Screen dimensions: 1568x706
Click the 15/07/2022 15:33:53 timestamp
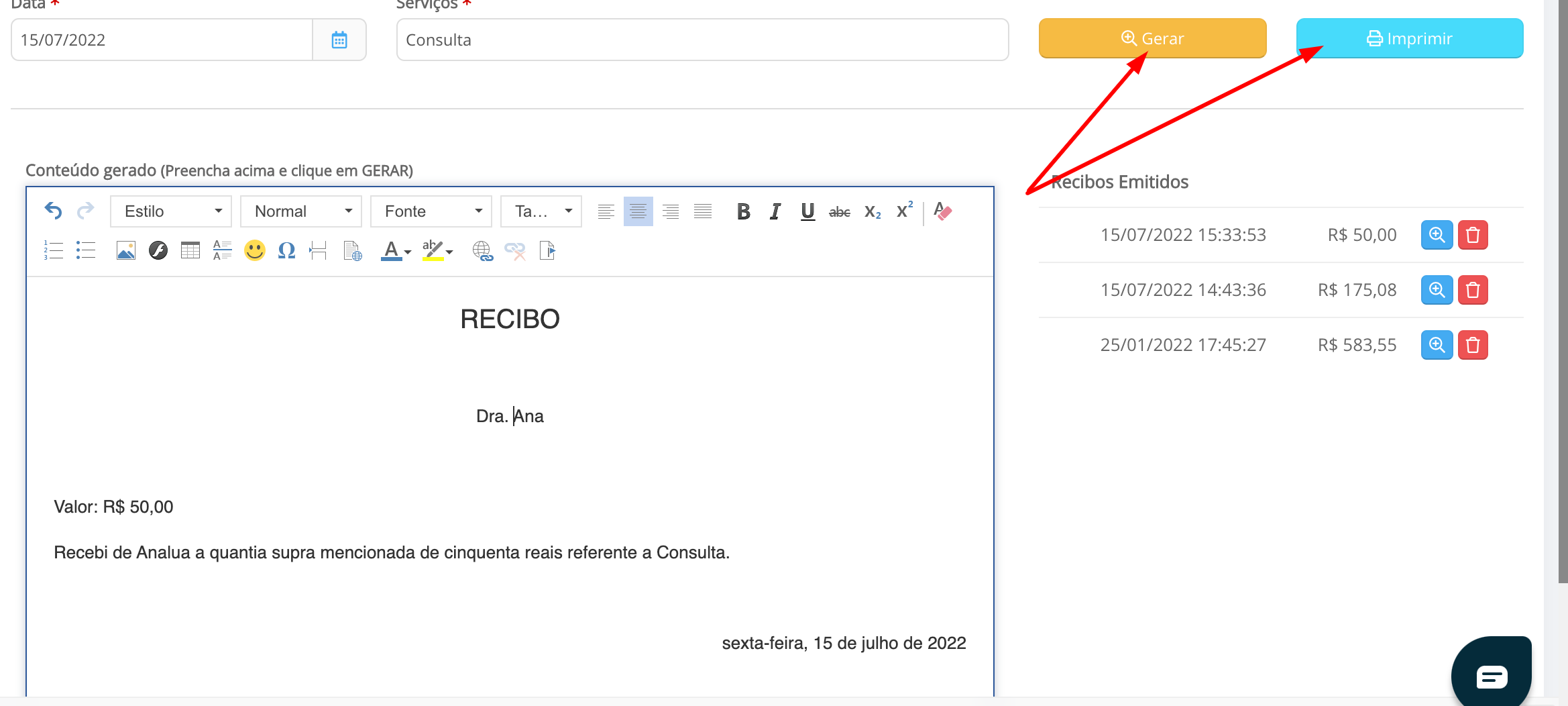click(1183, 235)
